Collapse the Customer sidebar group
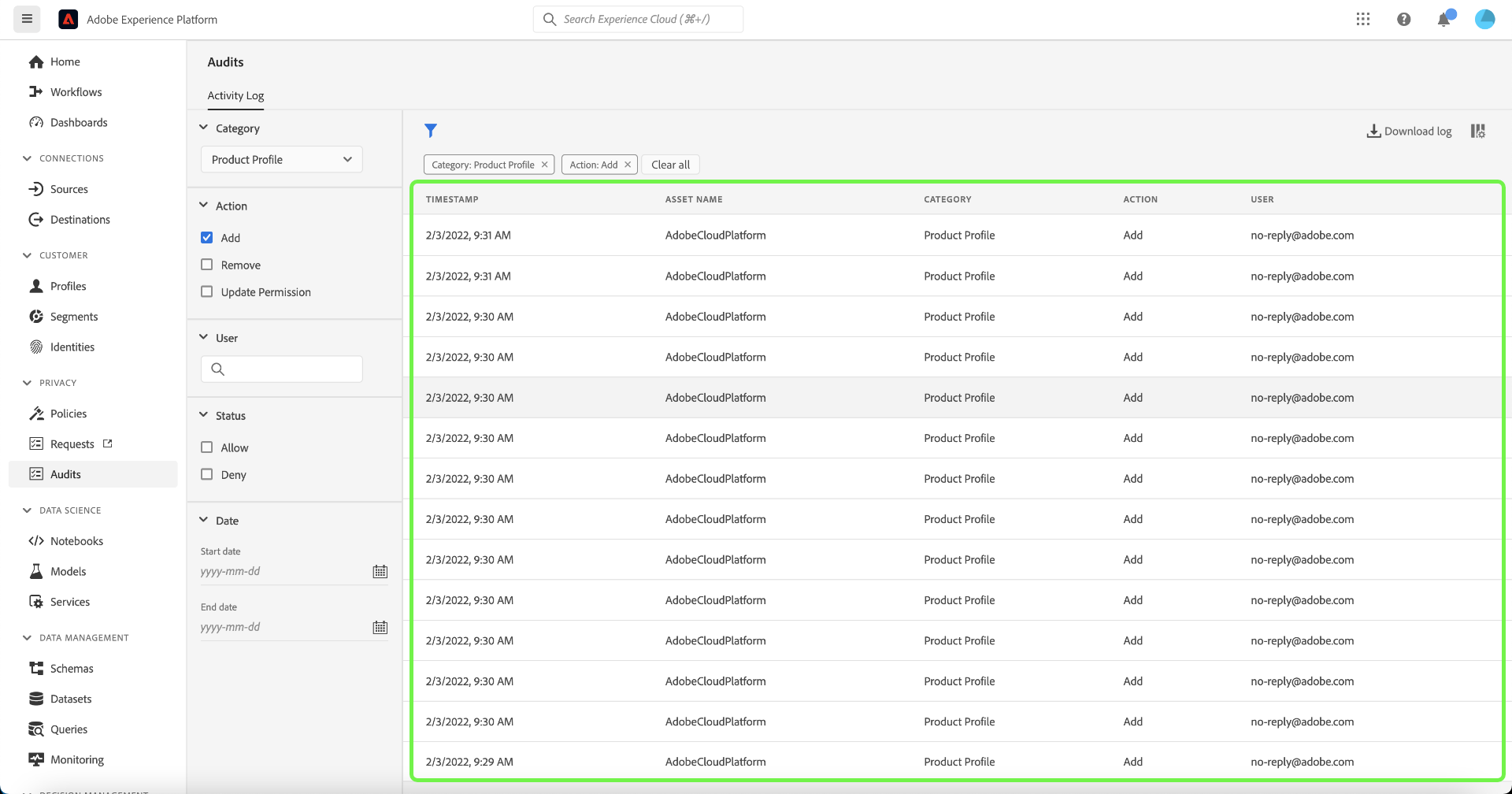The image size is (1512, 794). (x=28, y=255)
